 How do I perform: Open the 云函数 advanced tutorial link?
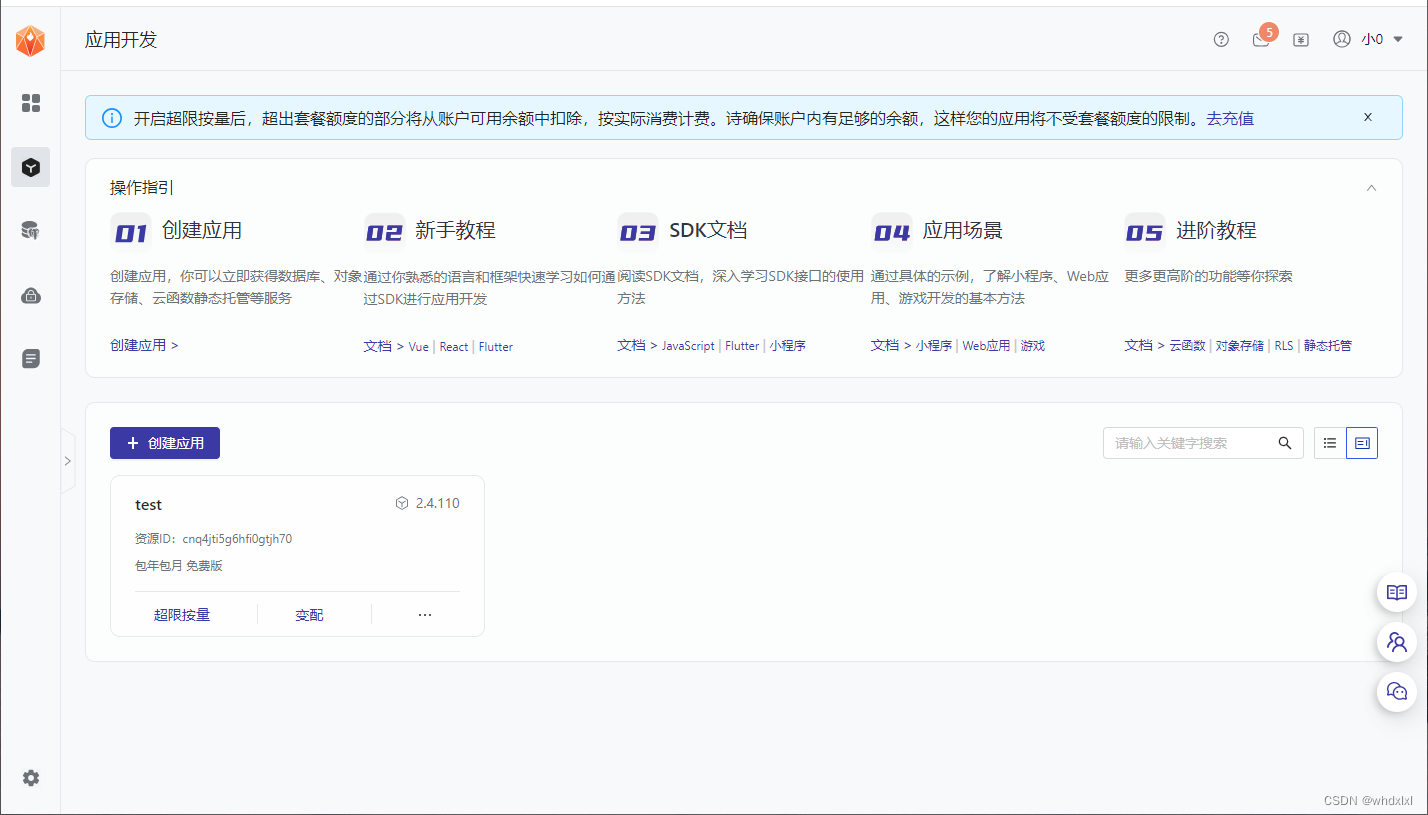coord(1187,346)
